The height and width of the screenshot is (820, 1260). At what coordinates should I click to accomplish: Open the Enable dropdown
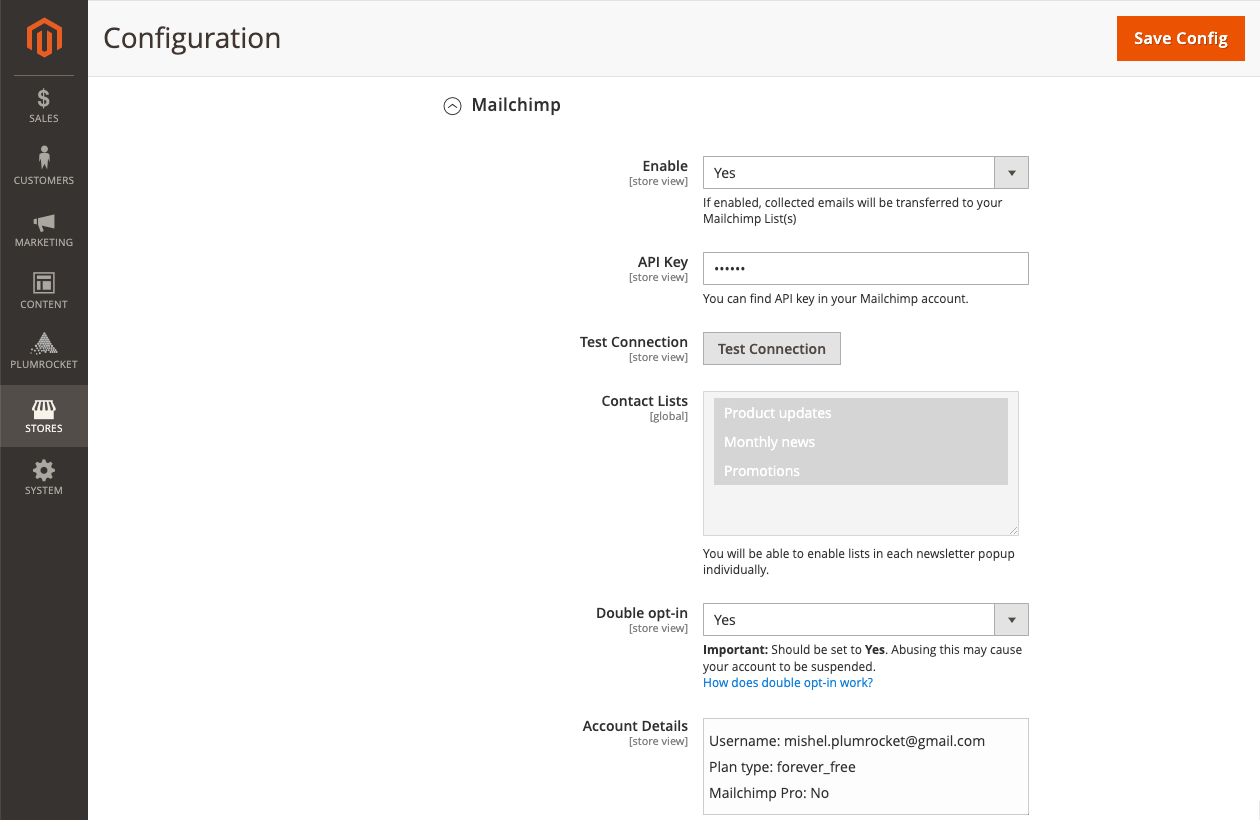pyautogui.click(x=1010, y=172)
